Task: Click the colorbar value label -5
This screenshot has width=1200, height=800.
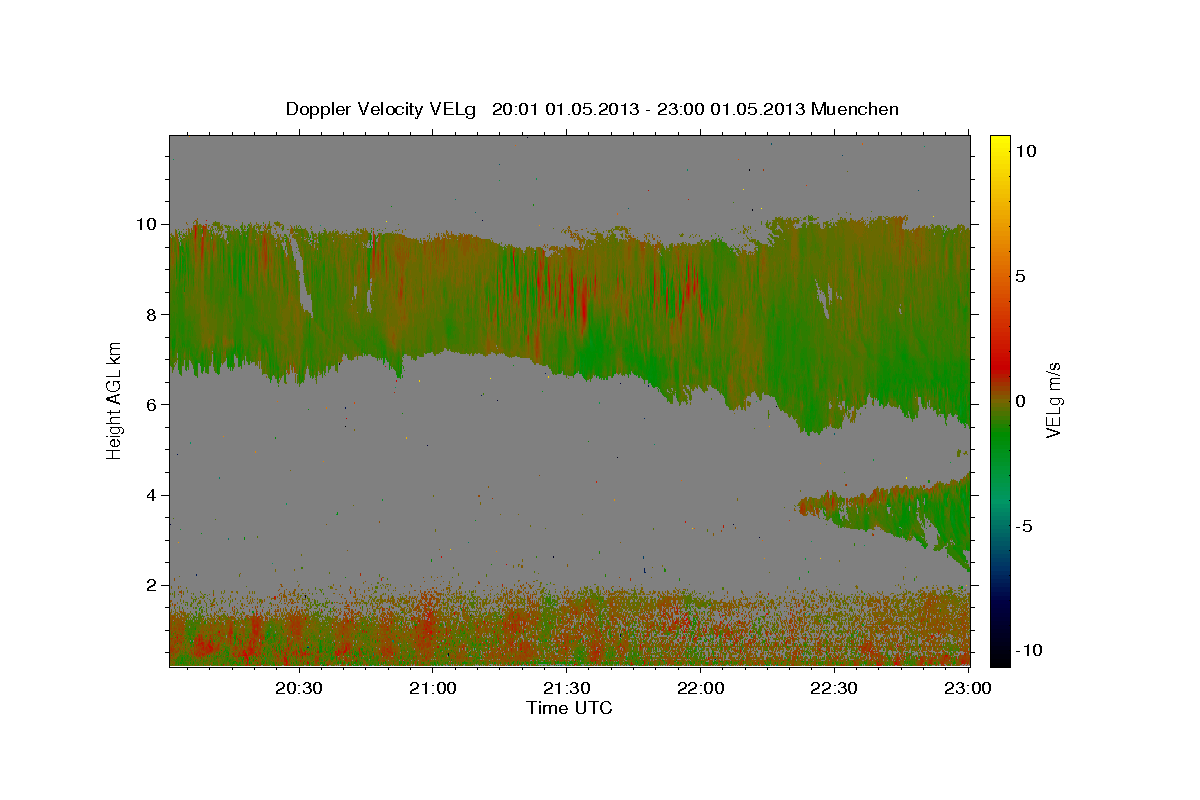Action: 1023,525
